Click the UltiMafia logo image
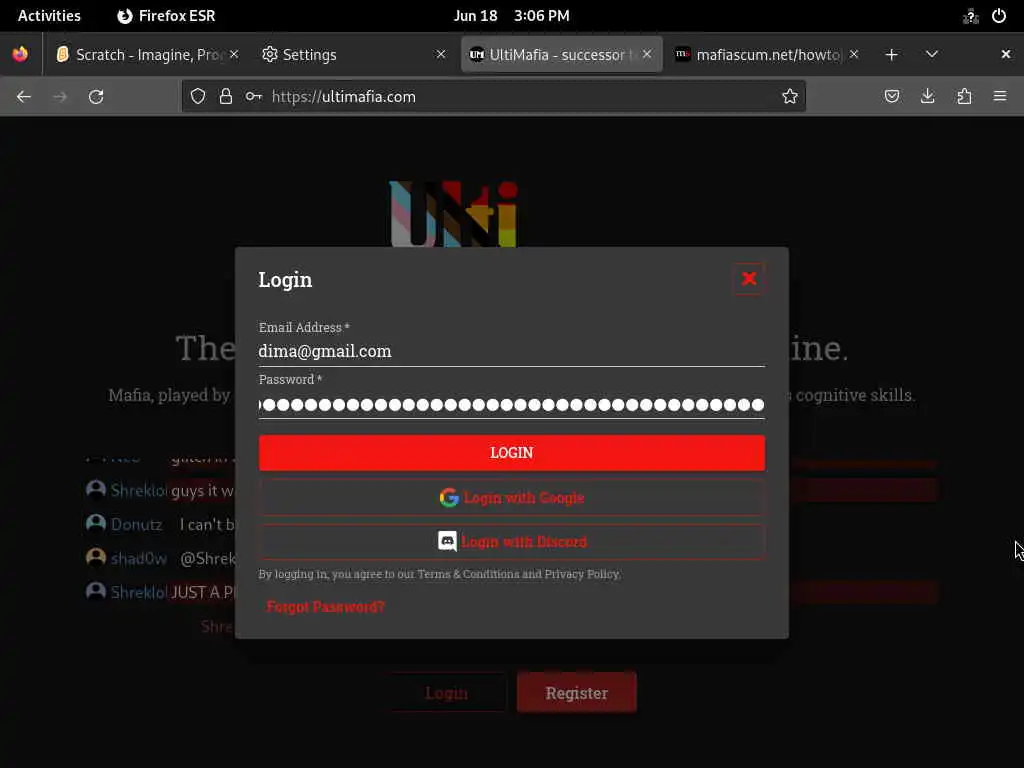Image resolution: width=1024 pixels, height=768 pixels. click(x=453, y=214)
